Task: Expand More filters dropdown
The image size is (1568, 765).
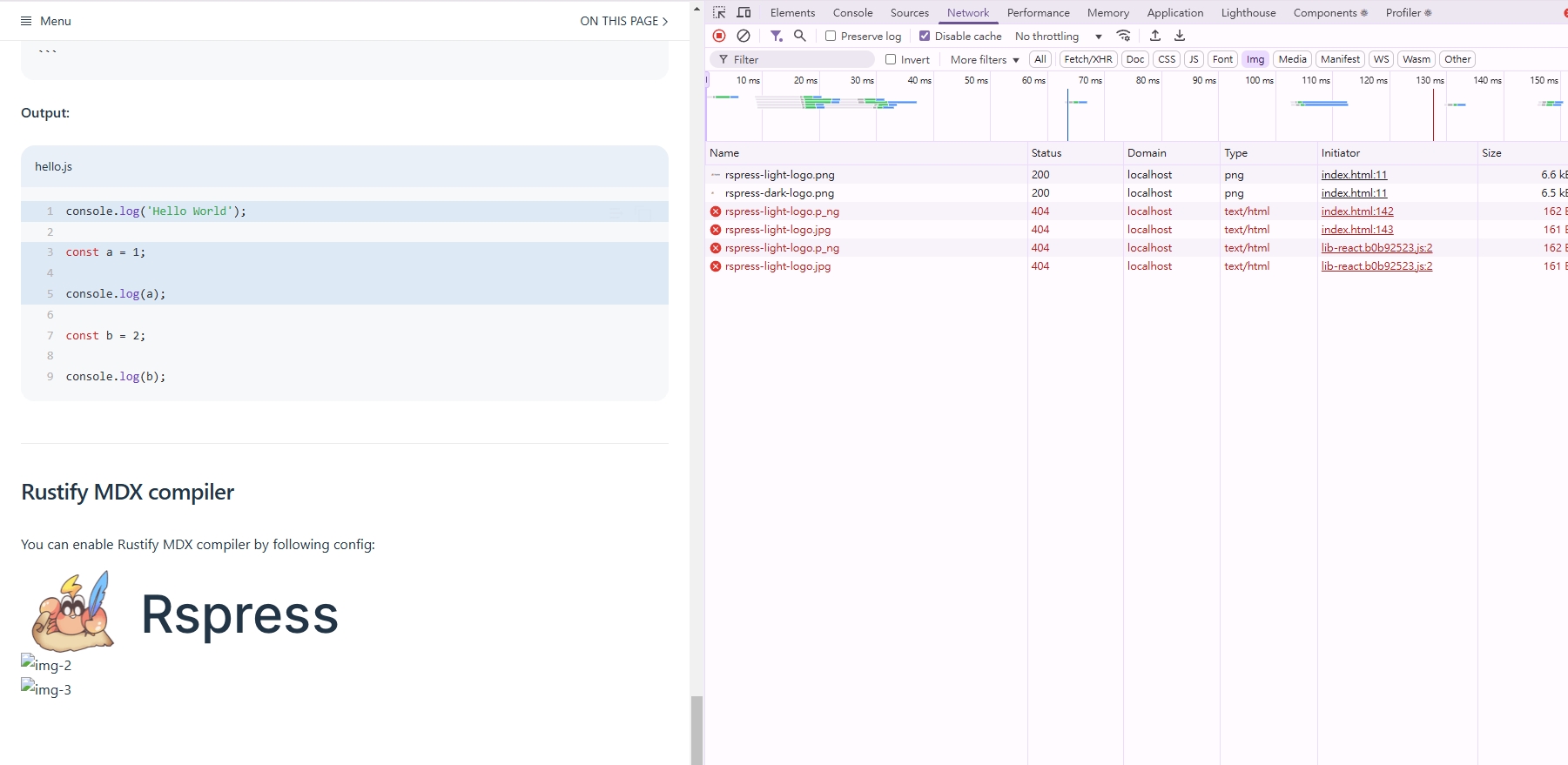Action: pyautogui.click(x=985, y=59)
